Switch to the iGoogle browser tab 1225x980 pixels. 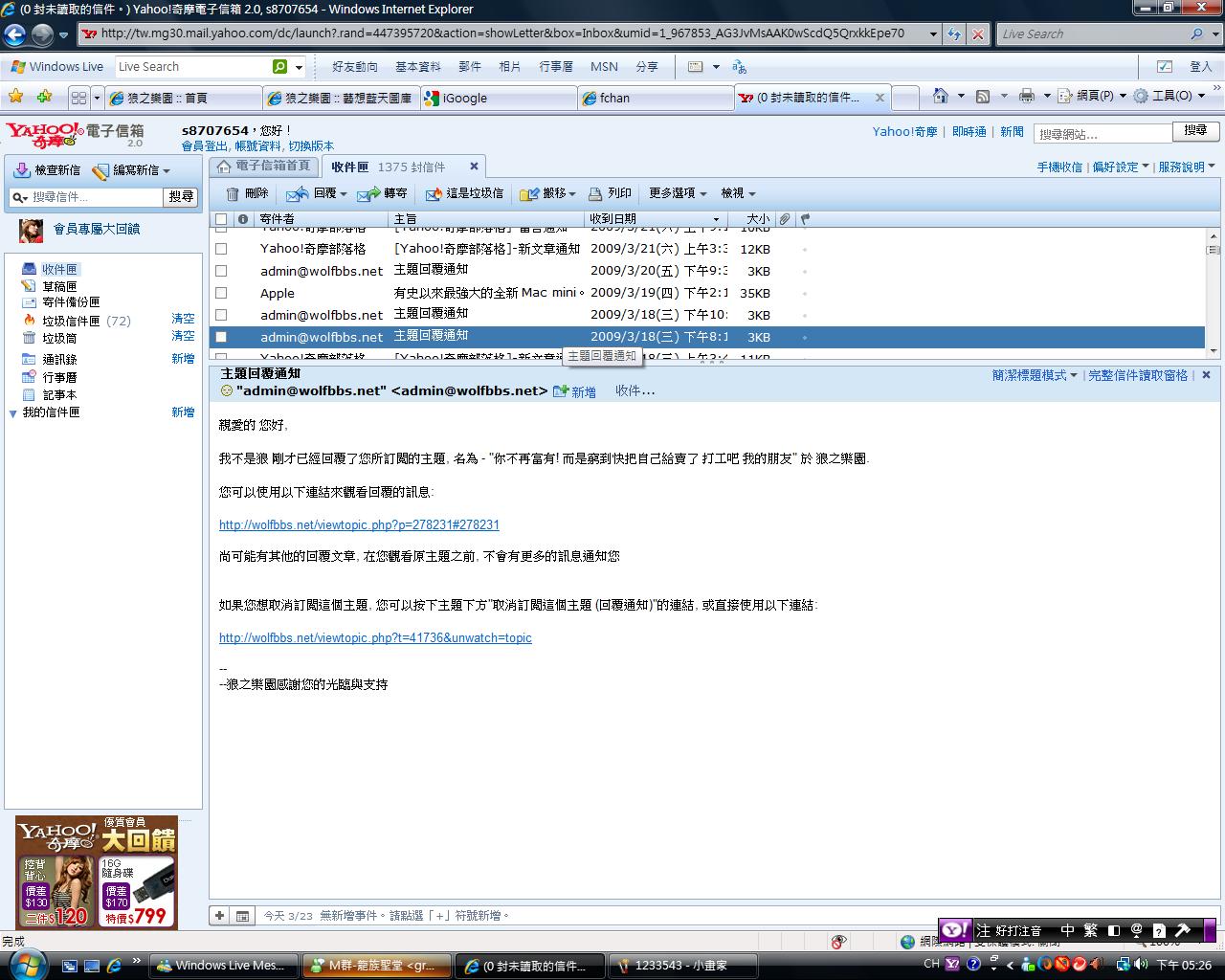coord(498,98)
